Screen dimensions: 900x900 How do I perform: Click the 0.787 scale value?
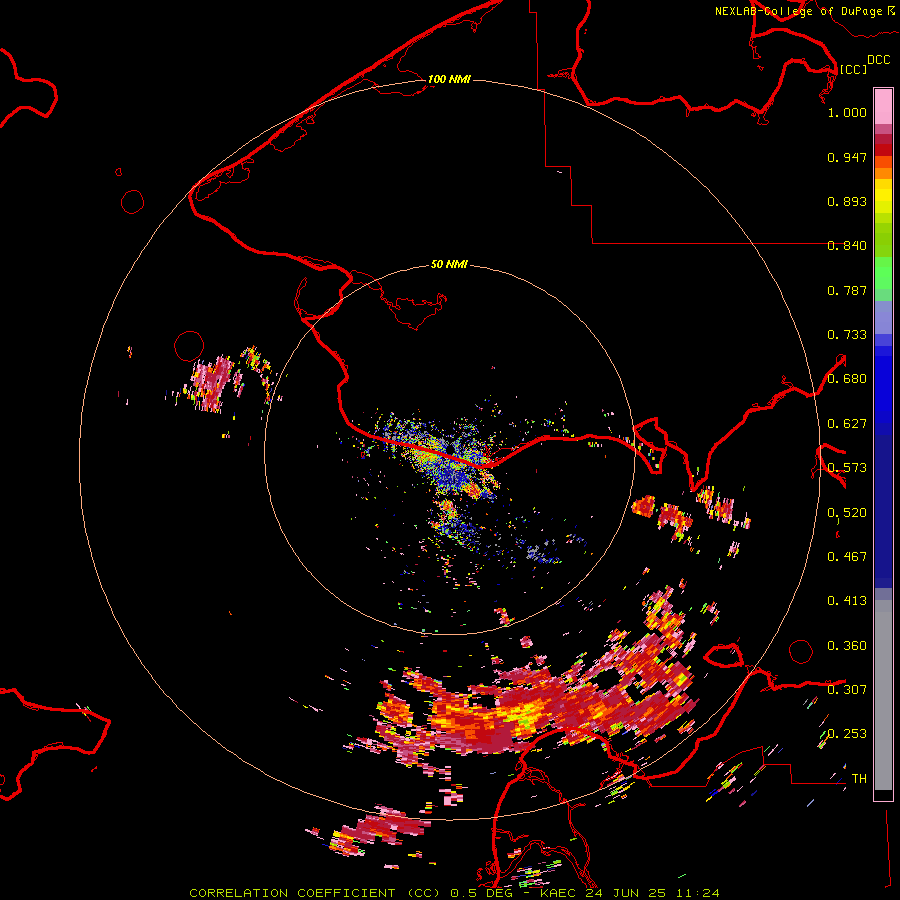[847, 290]
